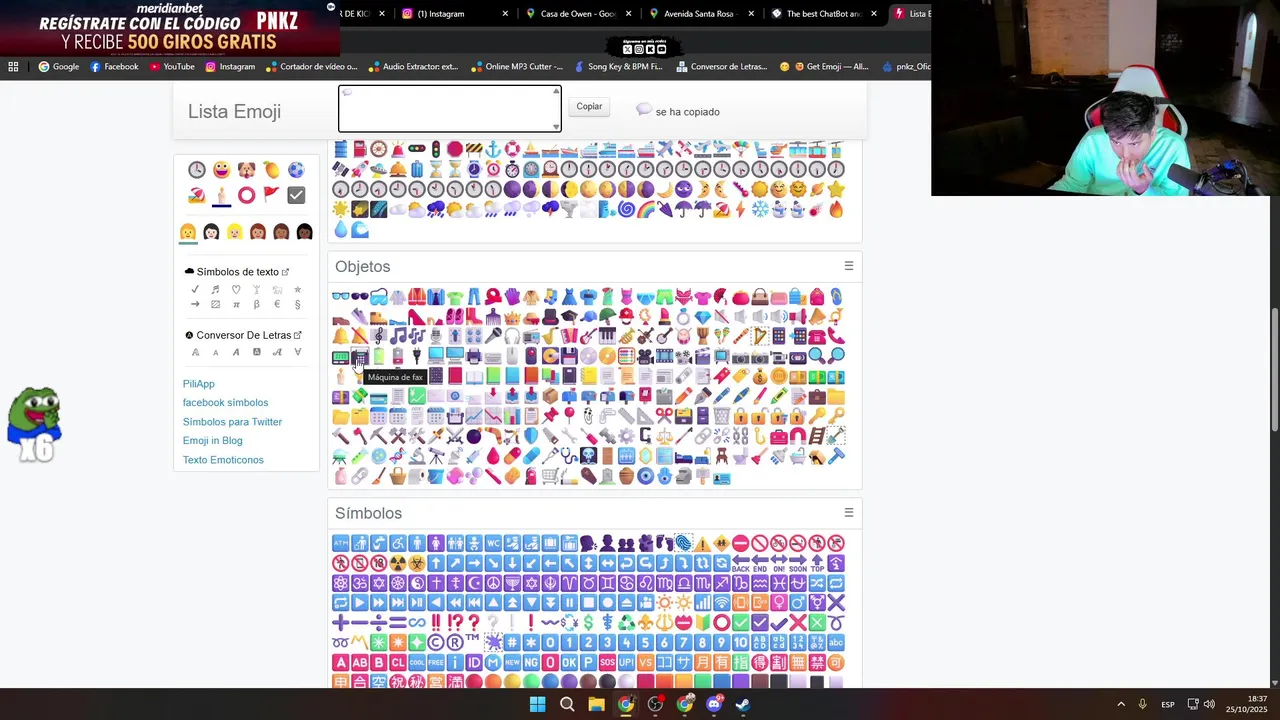Focus the emoji text box
The width and height of the screenshot is (1280, 720).
pyautogui.click(x=450, y=108)
